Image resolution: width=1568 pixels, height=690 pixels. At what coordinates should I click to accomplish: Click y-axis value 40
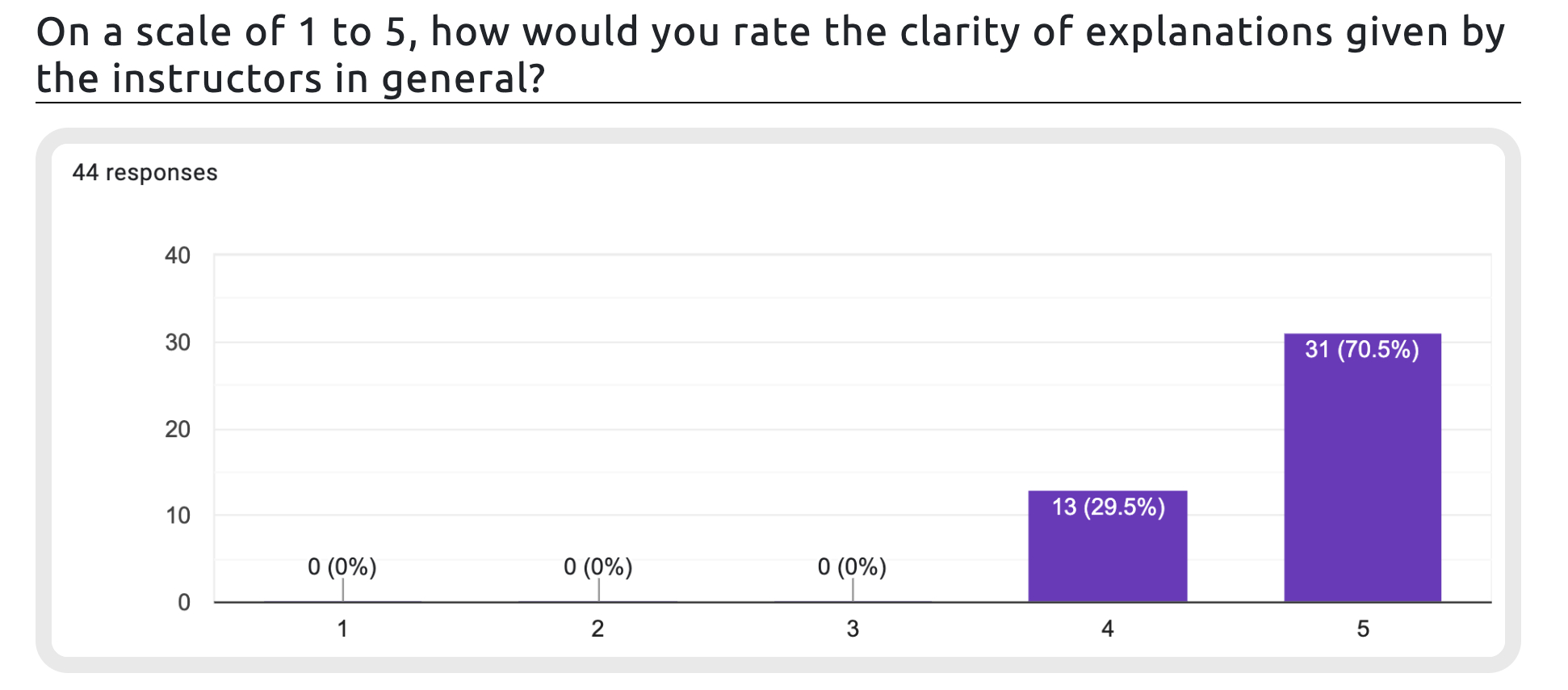[x=178, y=255]
